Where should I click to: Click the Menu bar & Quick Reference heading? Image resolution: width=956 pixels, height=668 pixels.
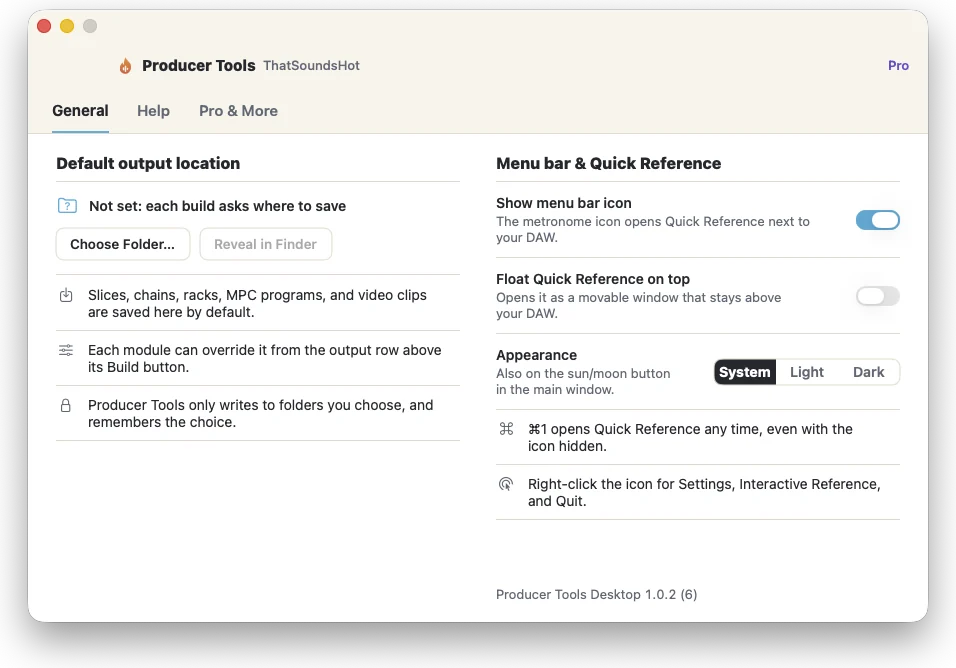(608, 163)
